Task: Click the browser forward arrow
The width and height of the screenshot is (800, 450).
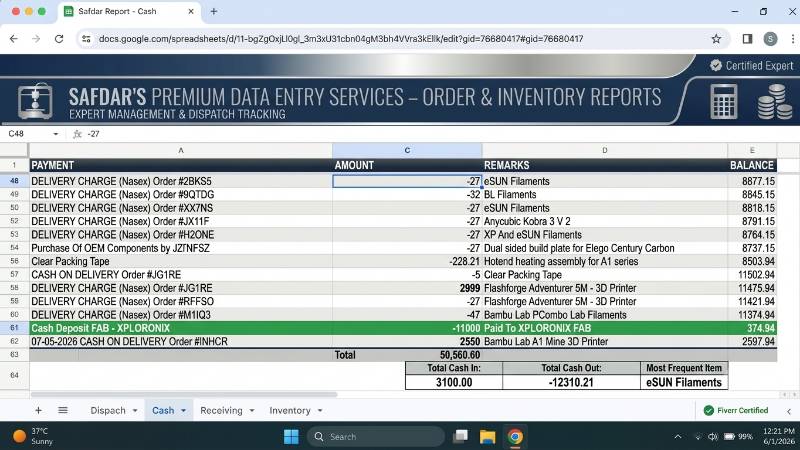Action: (36, 39)
